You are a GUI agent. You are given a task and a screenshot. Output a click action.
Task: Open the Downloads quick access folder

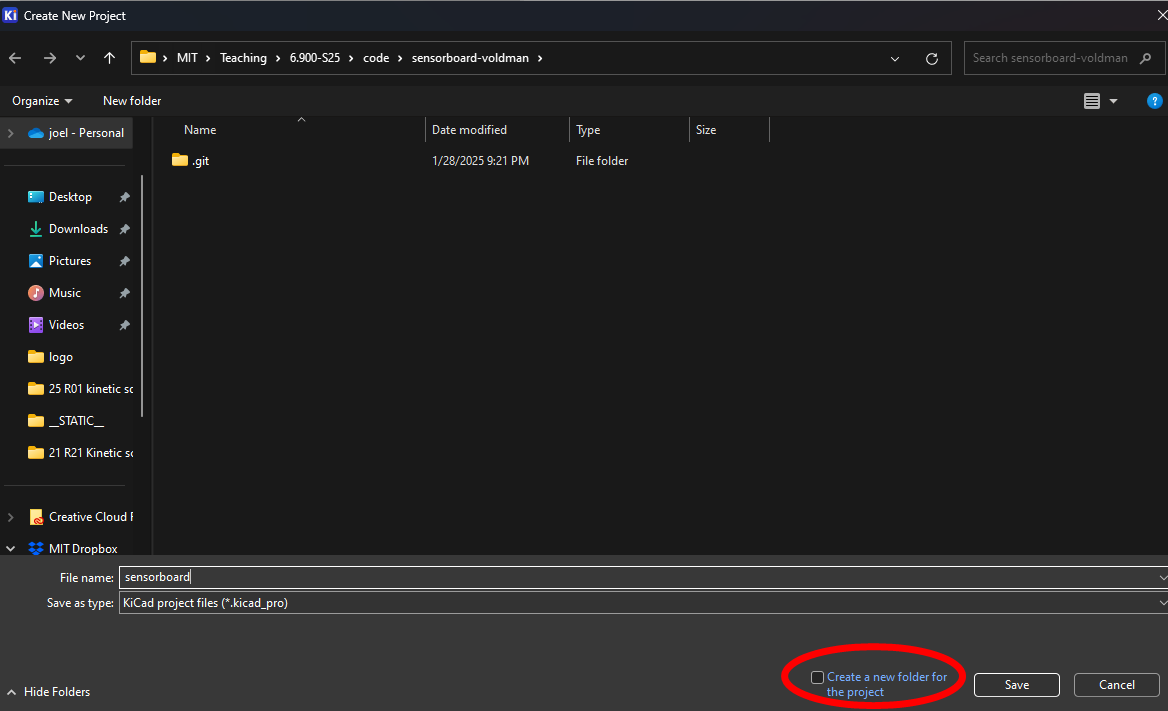click(78, 229)
